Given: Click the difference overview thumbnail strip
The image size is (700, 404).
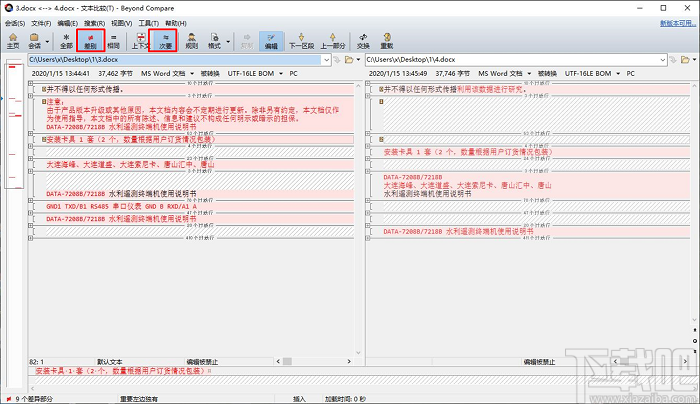Looking at the screenshot, I should [x=14, y=125].
